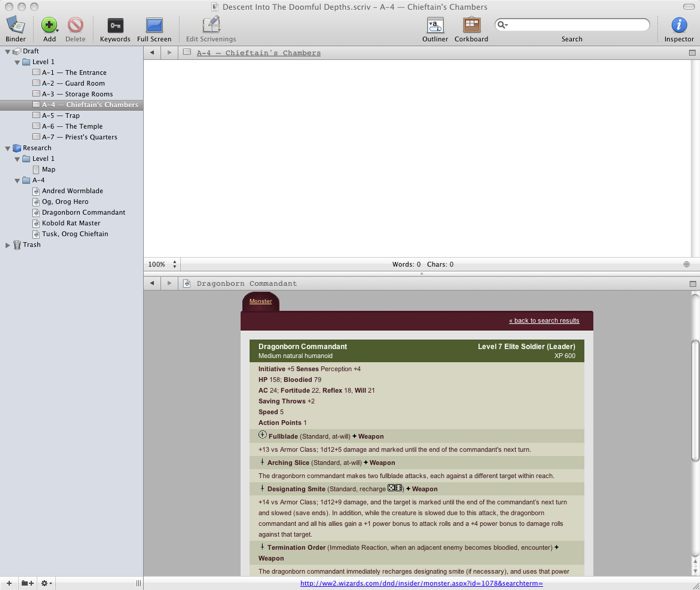Viewport: 700px width, 590px height.
Task: Collapse the Draft folder
Action: [8, 51]
